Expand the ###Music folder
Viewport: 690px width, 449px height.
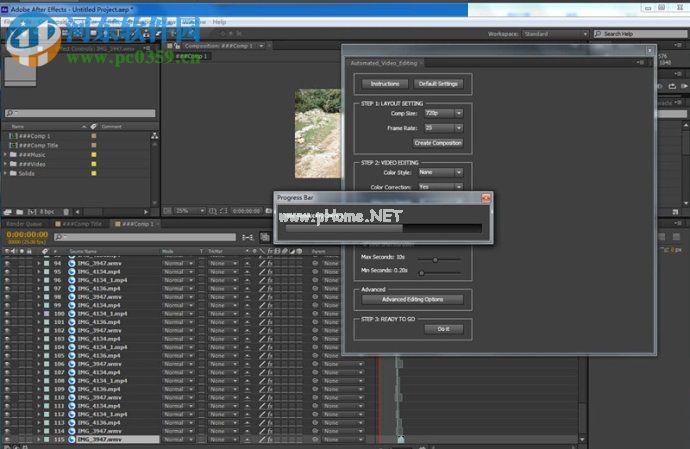click(5, 155)
